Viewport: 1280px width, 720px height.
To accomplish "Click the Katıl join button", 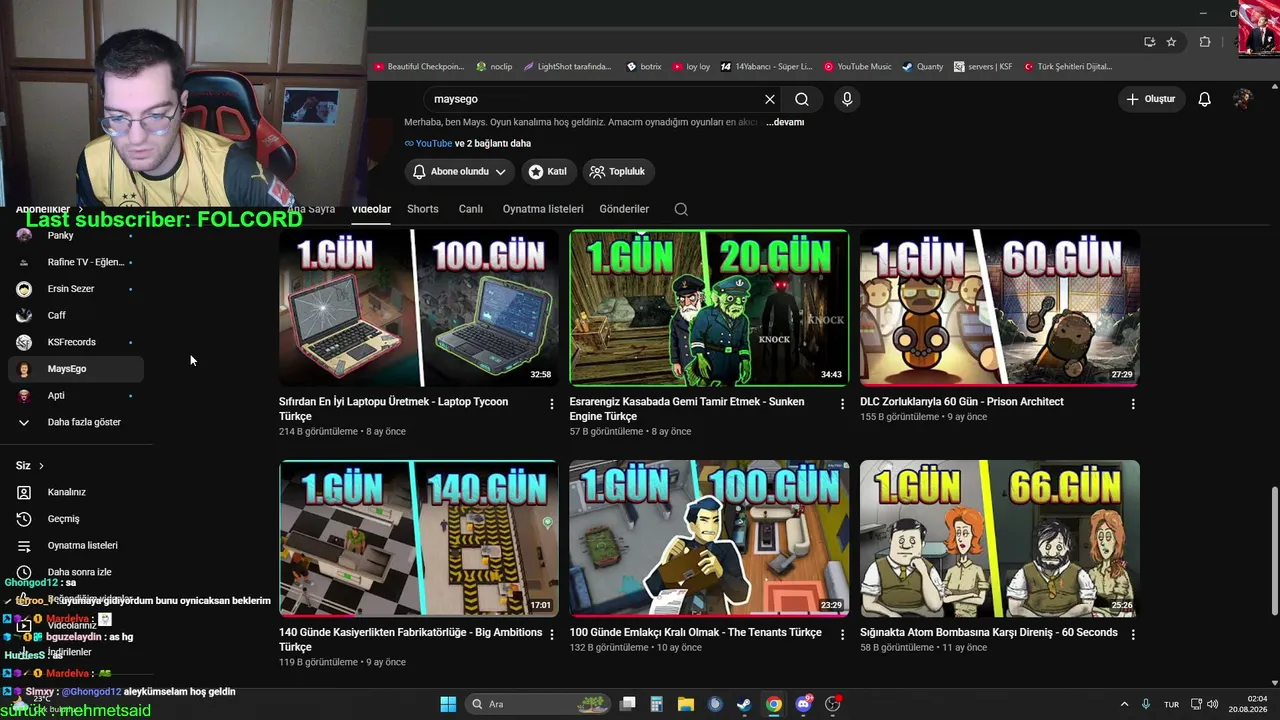I will 547,172.
